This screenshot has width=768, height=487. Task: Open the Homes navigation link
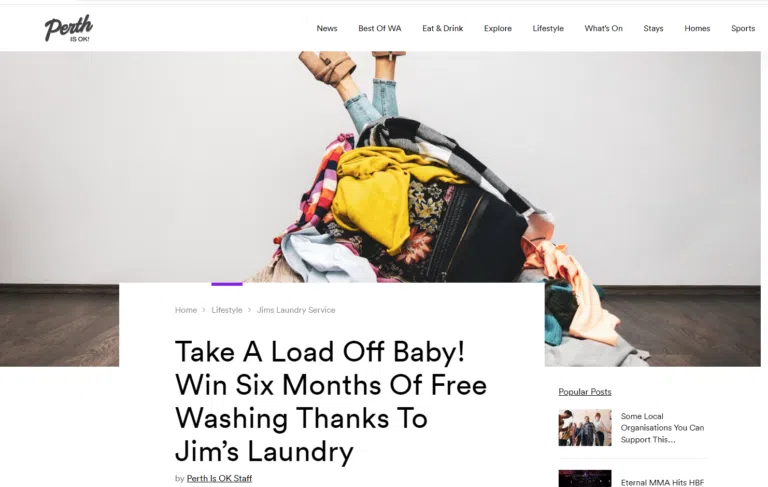click(x=697, y=28)
